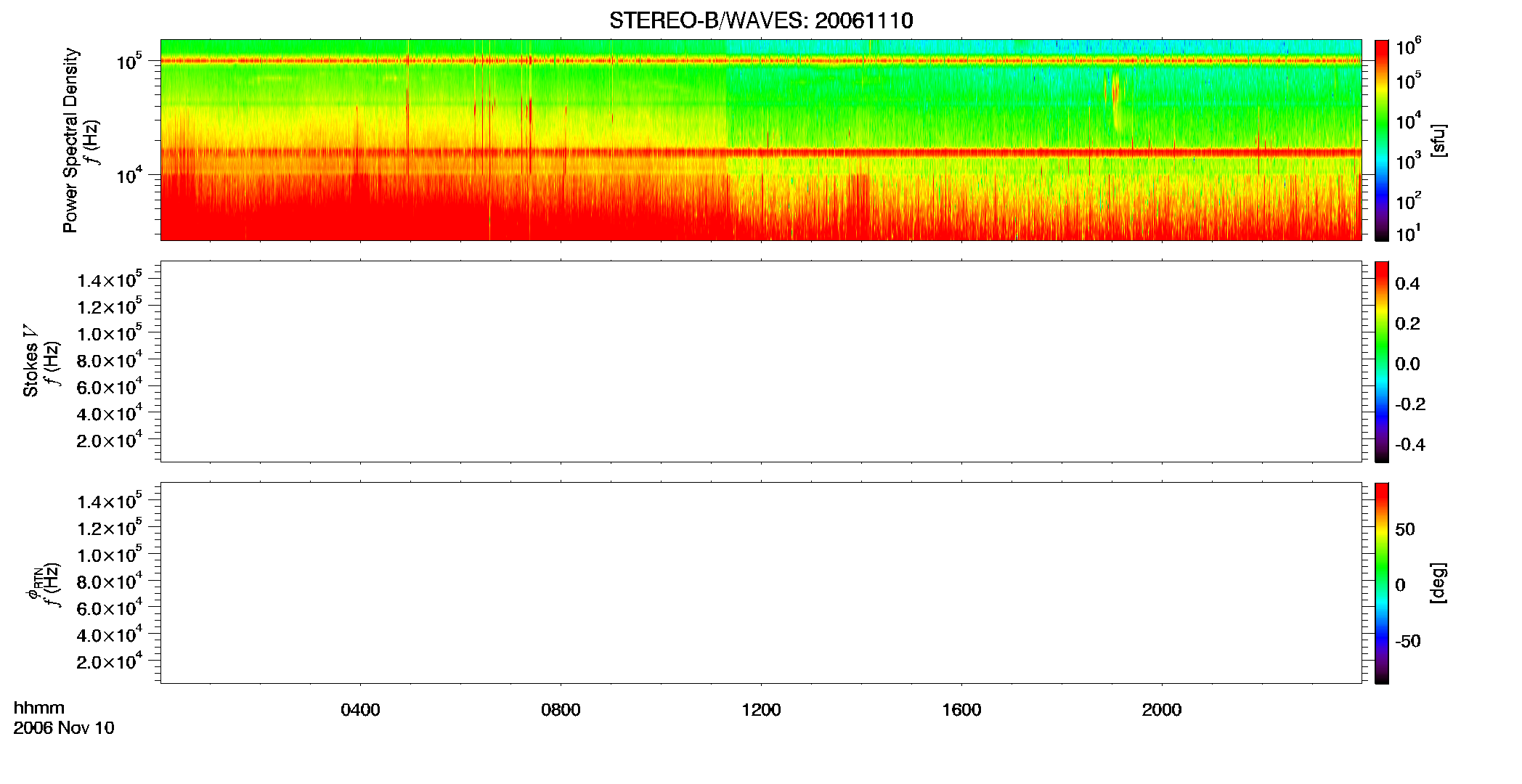
Task: Select the 2000 time axis label
Action: [1162, 710]
